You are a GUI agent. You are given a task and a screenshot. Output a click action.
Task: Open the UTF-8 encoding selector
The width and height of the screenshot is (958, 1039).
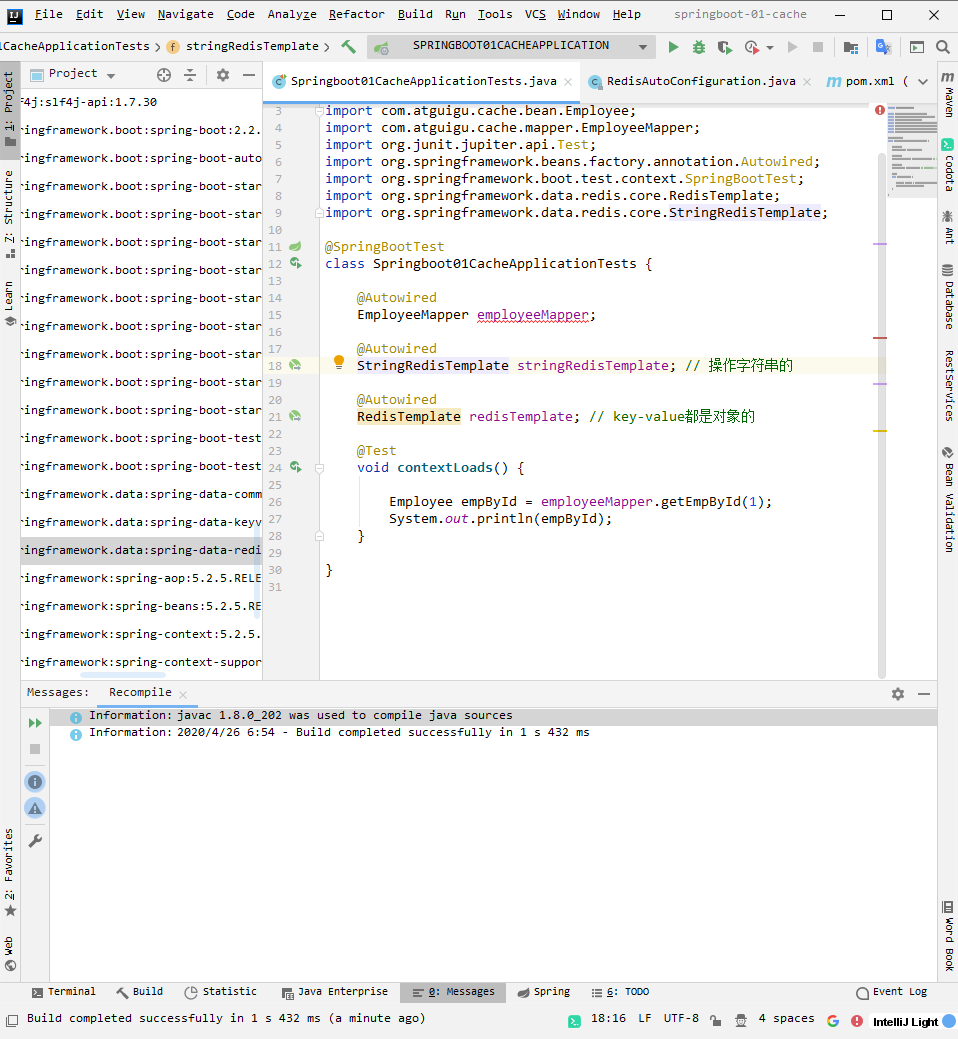tap(681, 1018)
